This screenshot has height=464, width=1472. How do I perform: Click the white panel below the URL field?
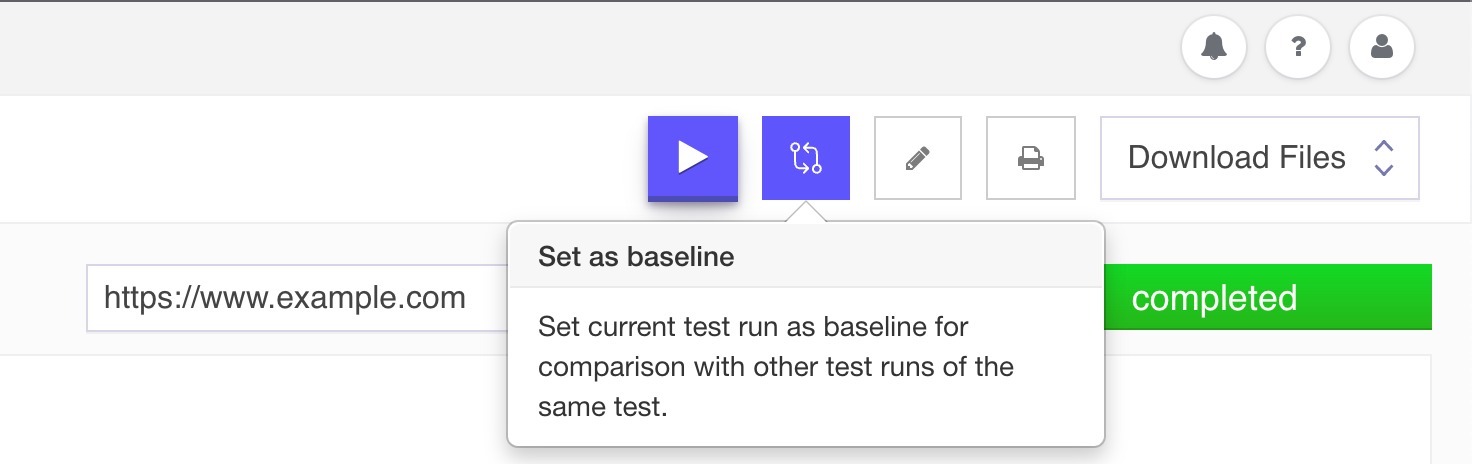tap(250, 410)
